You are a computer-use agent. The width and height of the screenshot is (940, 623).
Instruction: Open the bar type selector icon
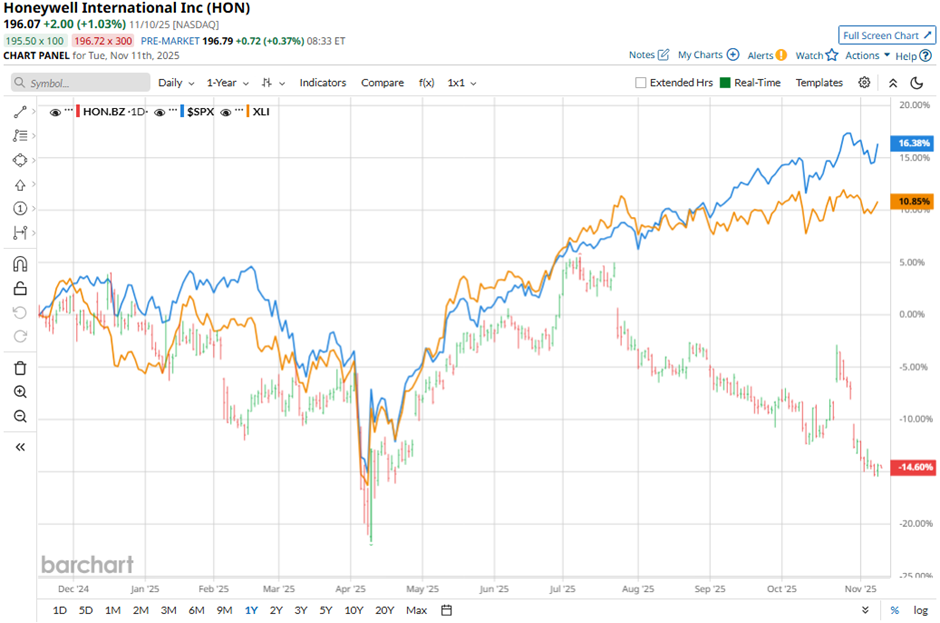[267, 83]
